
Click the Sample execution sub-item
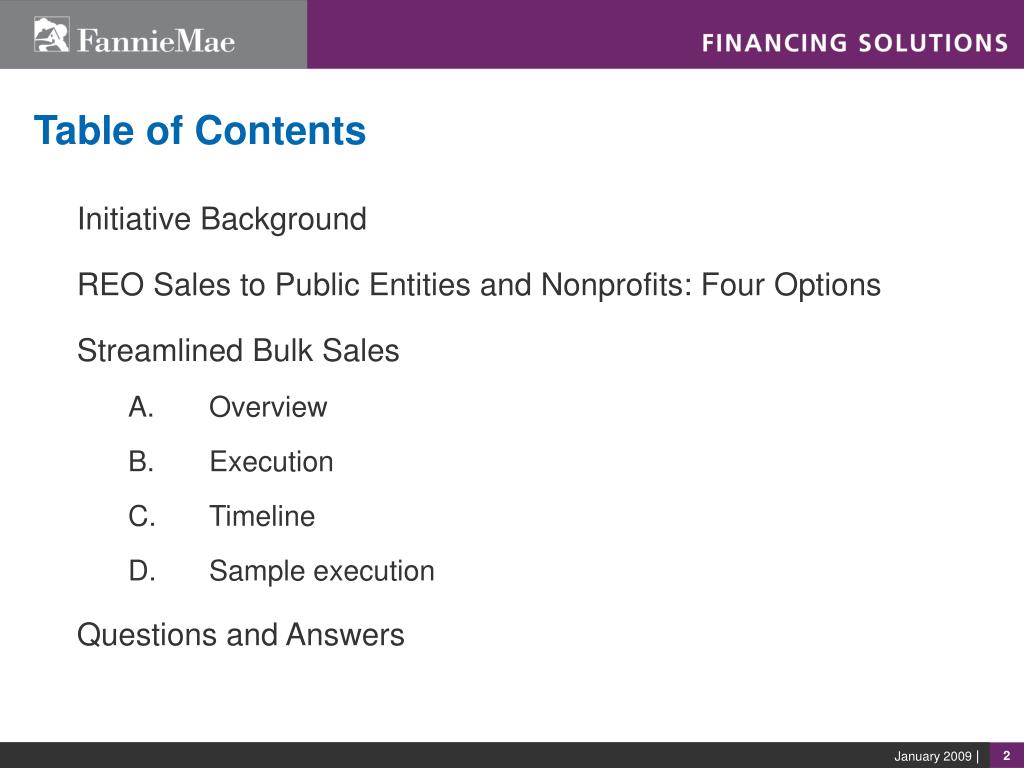click(322, 571)
